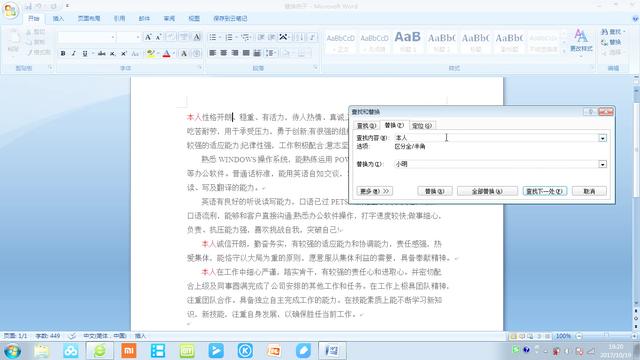The image size is (640, 360).
Task: Expand the 查找内容 history dropdown
Action: (602, 138)
